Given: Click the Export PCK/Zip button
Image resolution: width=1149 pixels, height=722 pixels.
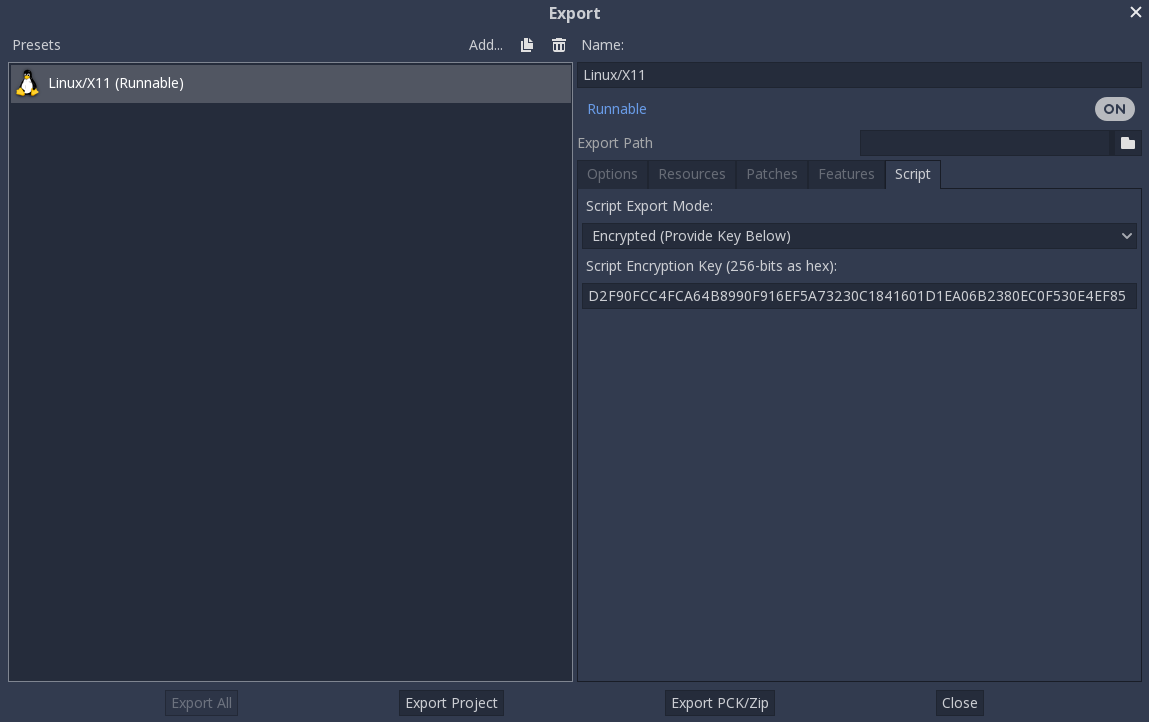Looking at the screenshot, I should (720, 703).
